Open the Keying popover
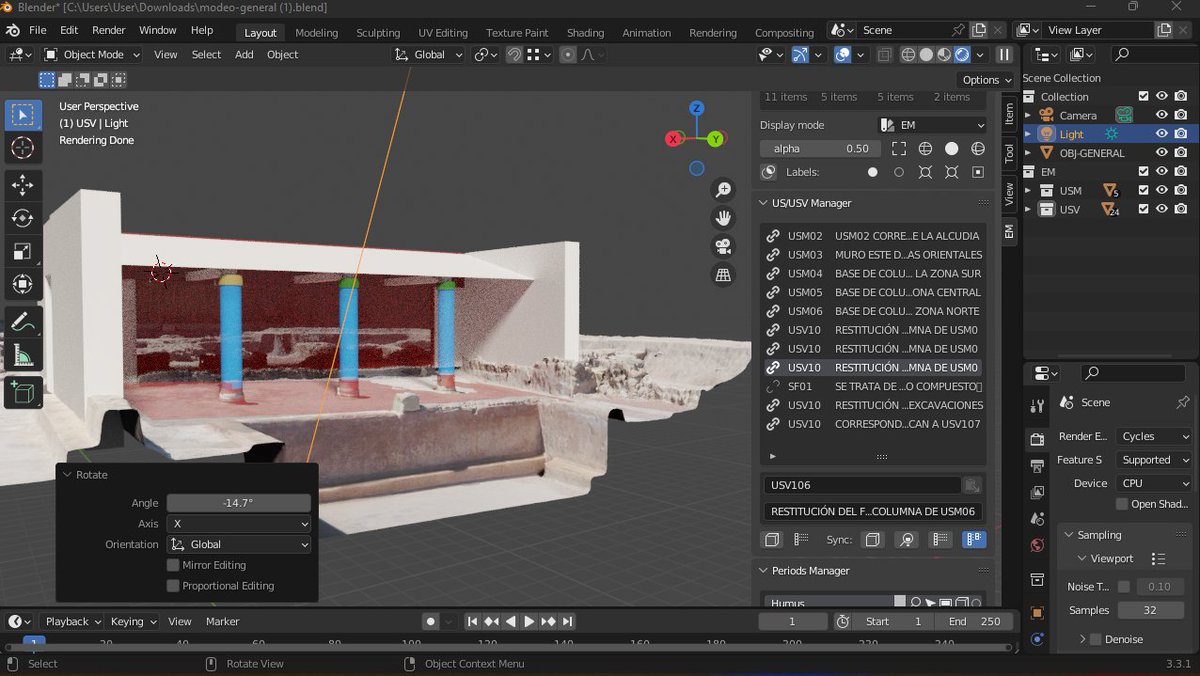 133,621
